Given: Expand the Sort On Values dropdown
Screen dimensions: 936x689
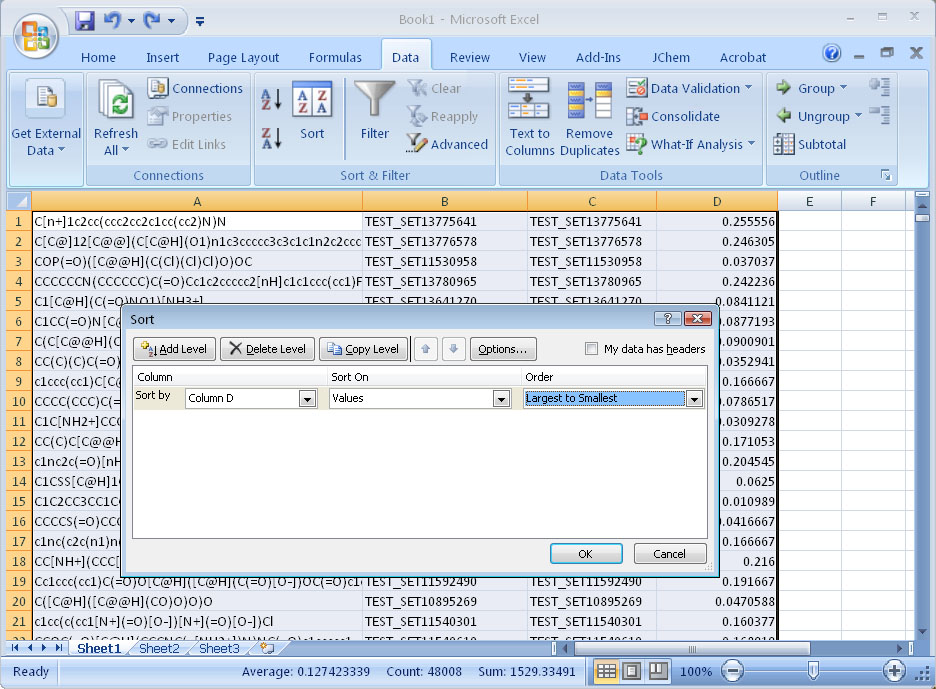Looking at the screenshot, I should (x=501, y=398).
